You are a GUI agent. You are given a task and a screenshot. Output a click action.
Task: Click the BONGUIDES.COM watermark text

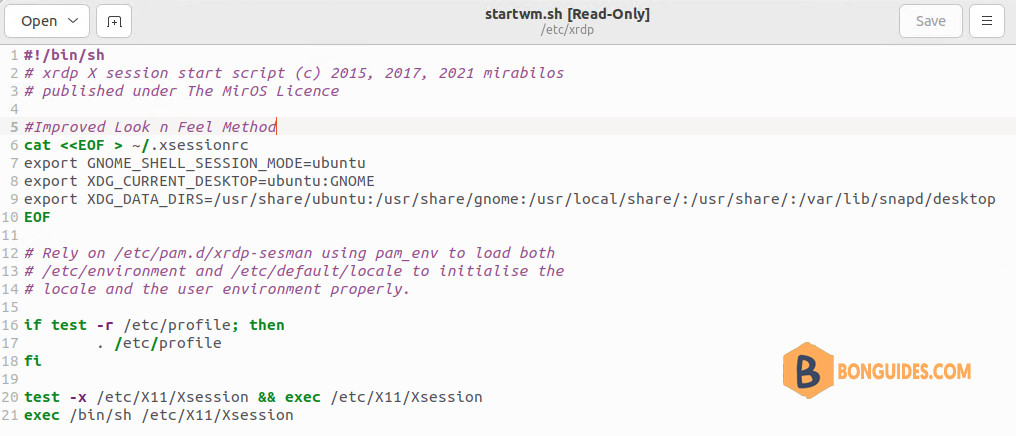[905, 372]
